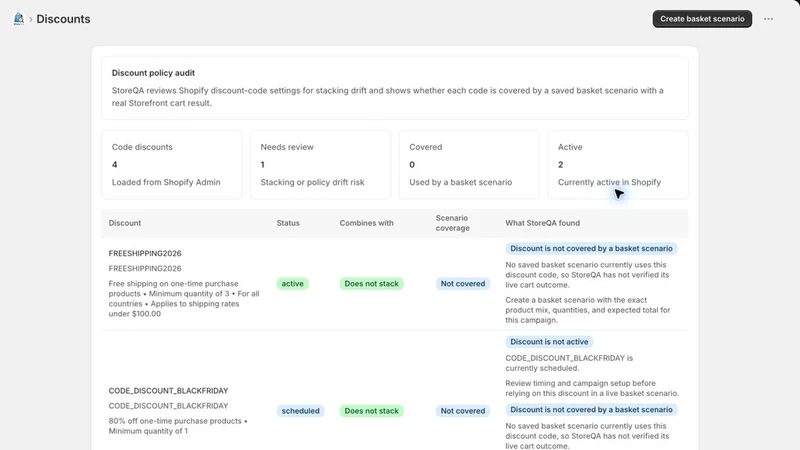Select the Discount policy audit heading
Image resolution: width=800 pixels, height=450 pixels.
(153, 73)
